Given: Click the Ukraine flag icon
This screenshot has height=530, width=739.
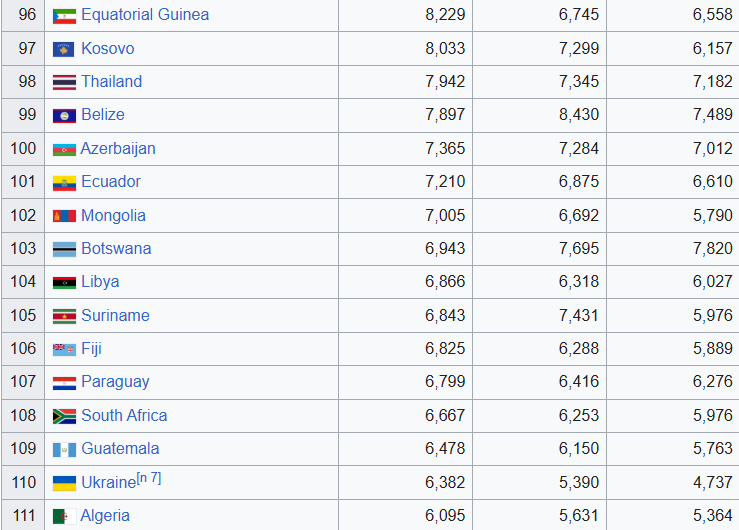Looking at the screenshot, I should pos(64,483).
